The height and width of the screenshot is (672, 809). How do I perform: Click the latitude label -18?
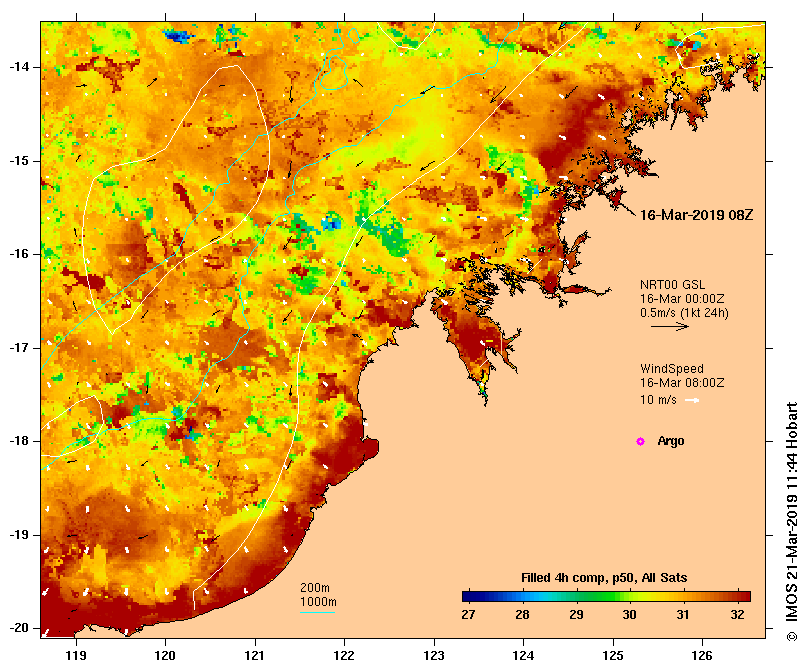pos(19,441)
